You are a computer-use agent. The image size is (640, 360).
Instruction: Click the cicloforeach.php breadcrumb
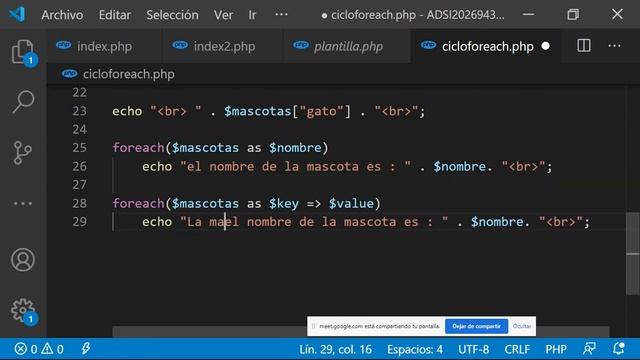128,74
